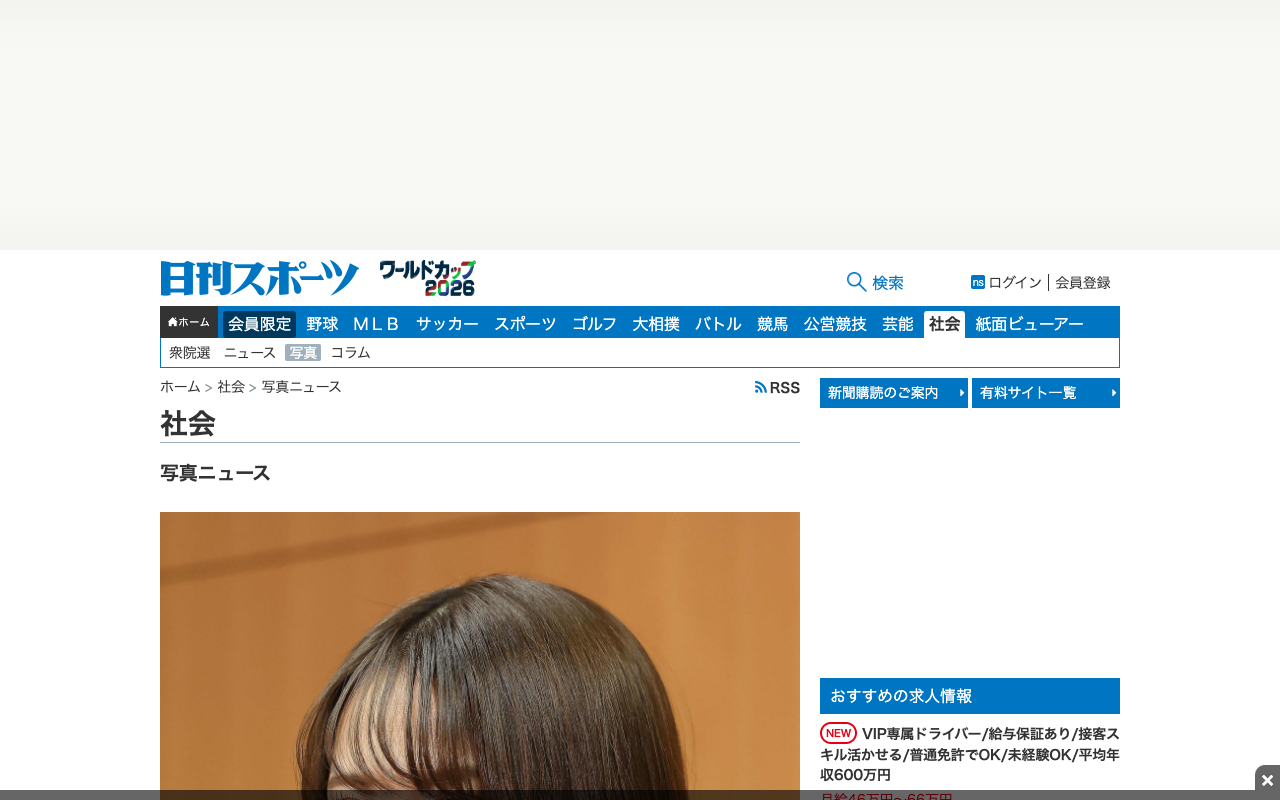Click the magnifying glass search icon
The height and width of the screenshot is (800, 1280).
click(x=856, y=282)
